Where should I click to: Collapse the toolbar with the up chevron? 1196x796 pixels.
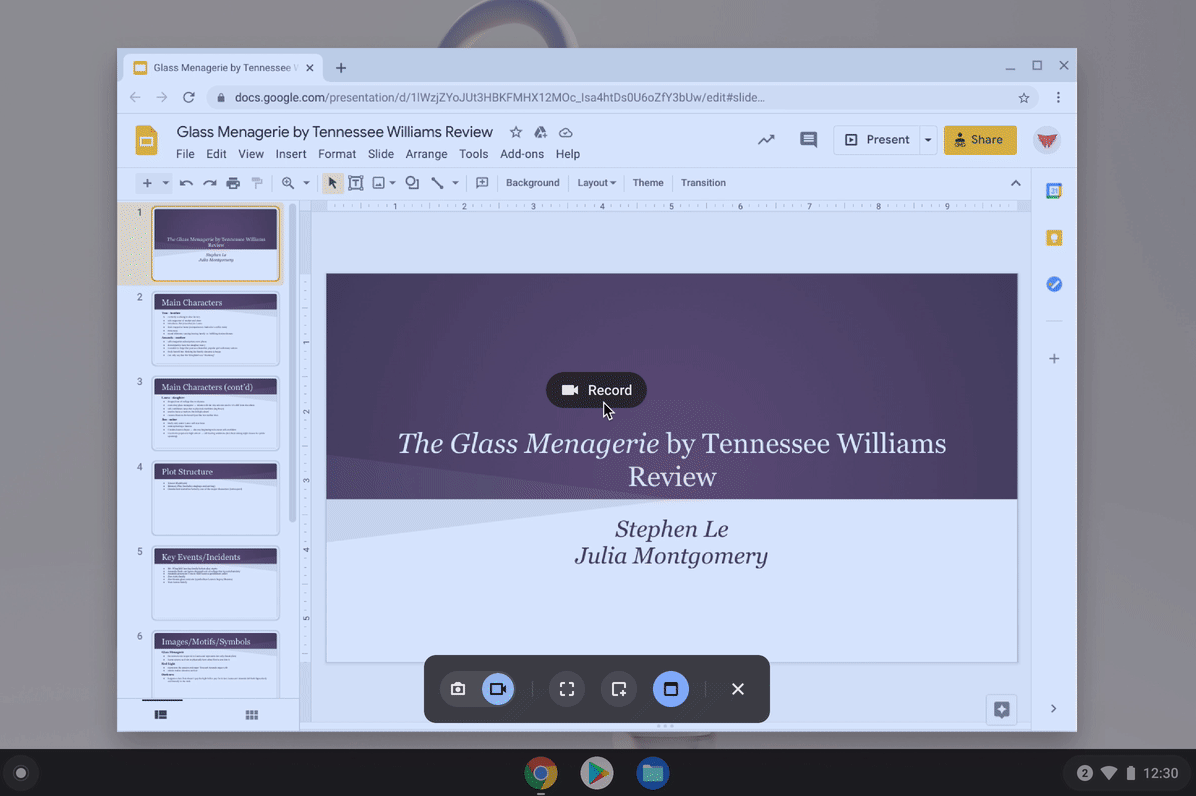pos(1015,183)
